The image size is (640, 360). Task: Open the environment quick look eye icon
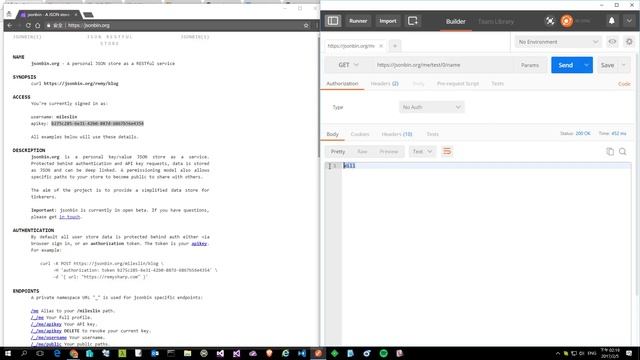pos(612,42)
